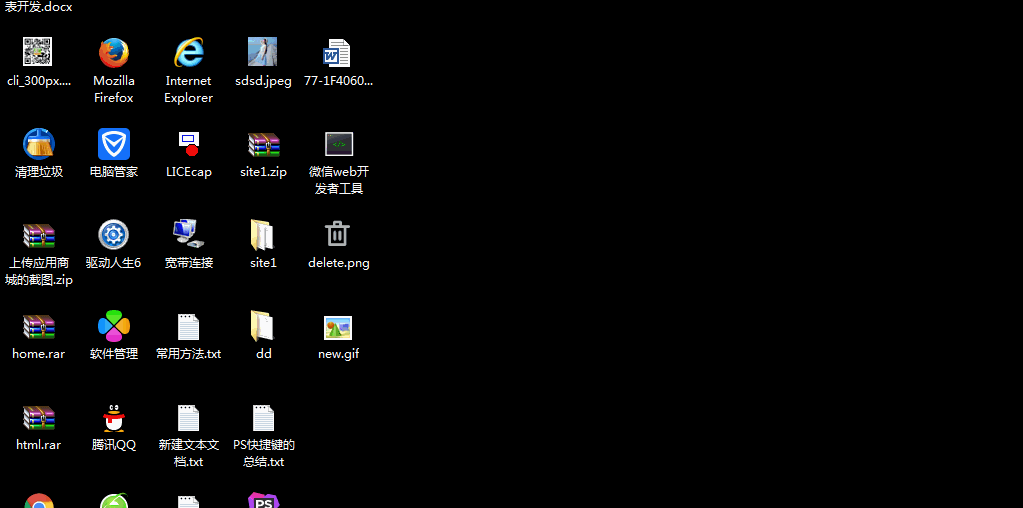Select 新建文本文档.txt file

pos(189,418)
